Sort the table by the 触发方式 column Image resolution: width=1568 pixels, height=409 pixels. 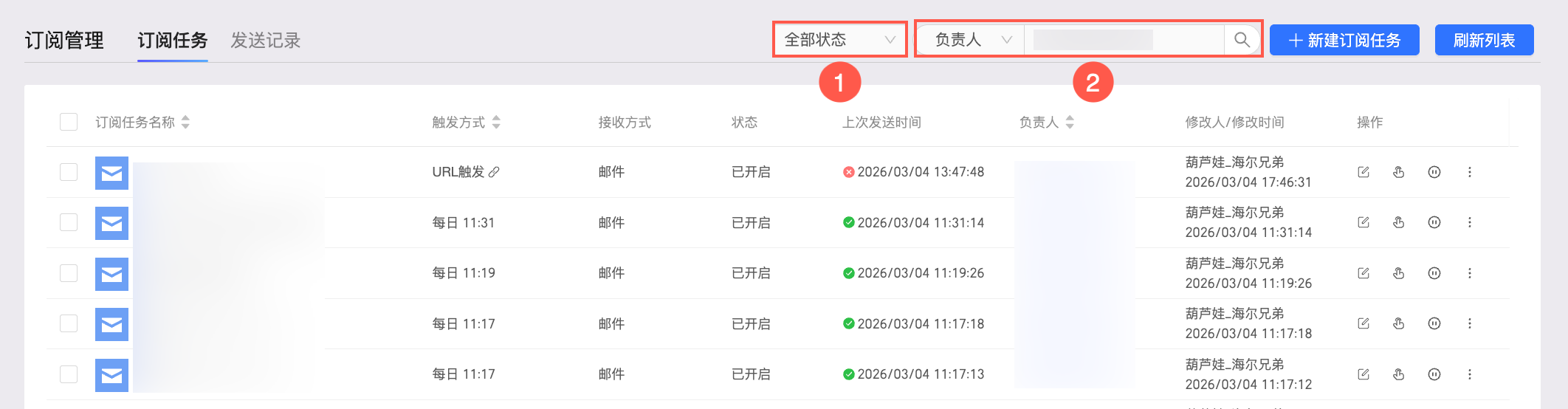pyautogui.click(x=496, y=122)
